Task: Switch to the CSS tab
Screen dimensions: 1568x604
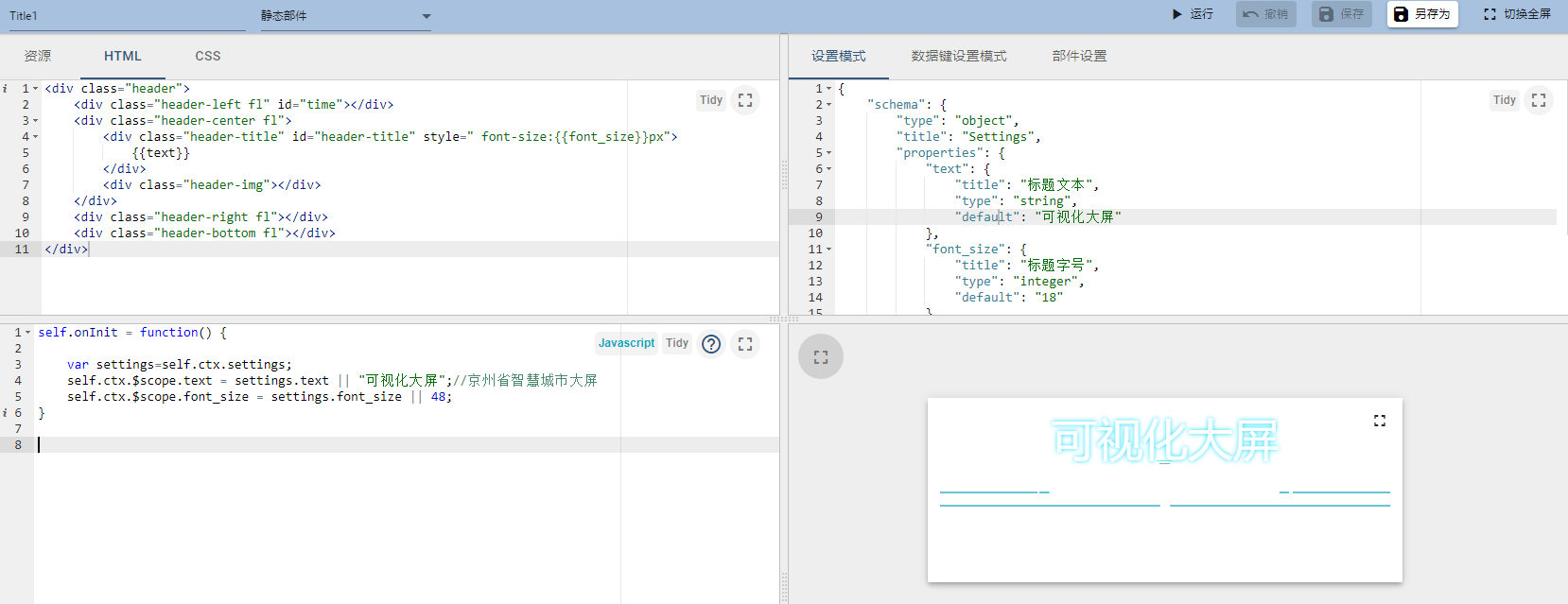Action: point(208,57)
